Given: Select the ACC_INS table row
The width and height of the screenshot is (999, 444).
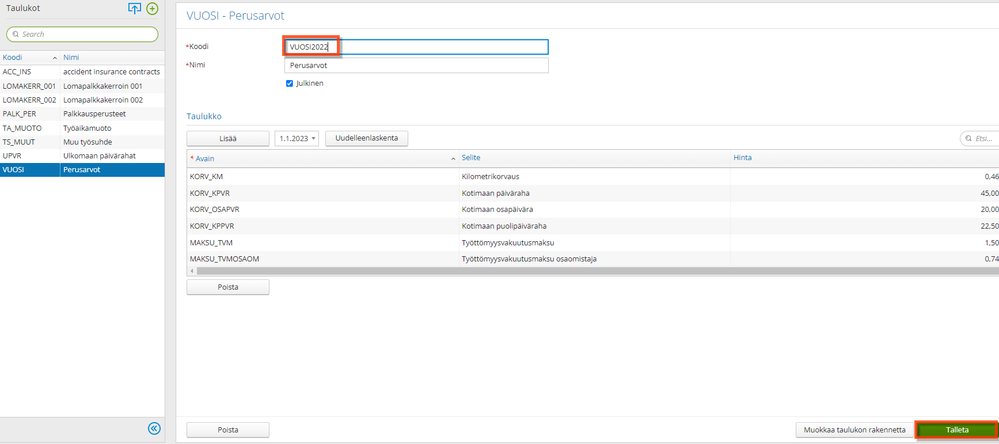Looking at the screenshot, I should [82, 72].
